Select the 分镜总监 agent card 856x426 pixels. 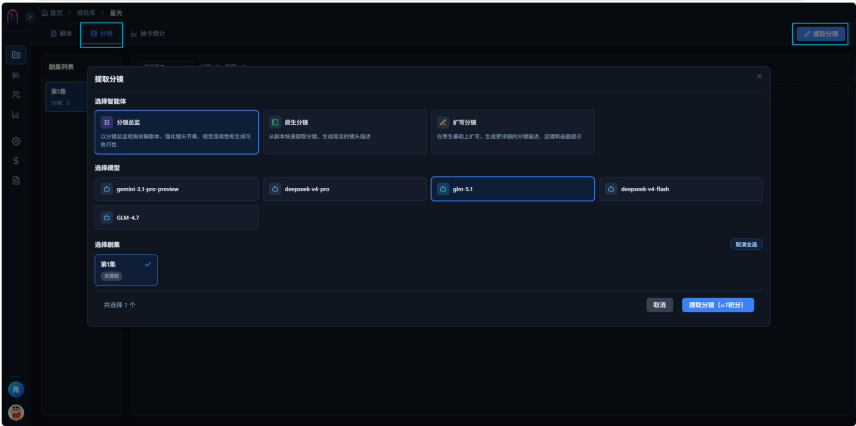176,132
